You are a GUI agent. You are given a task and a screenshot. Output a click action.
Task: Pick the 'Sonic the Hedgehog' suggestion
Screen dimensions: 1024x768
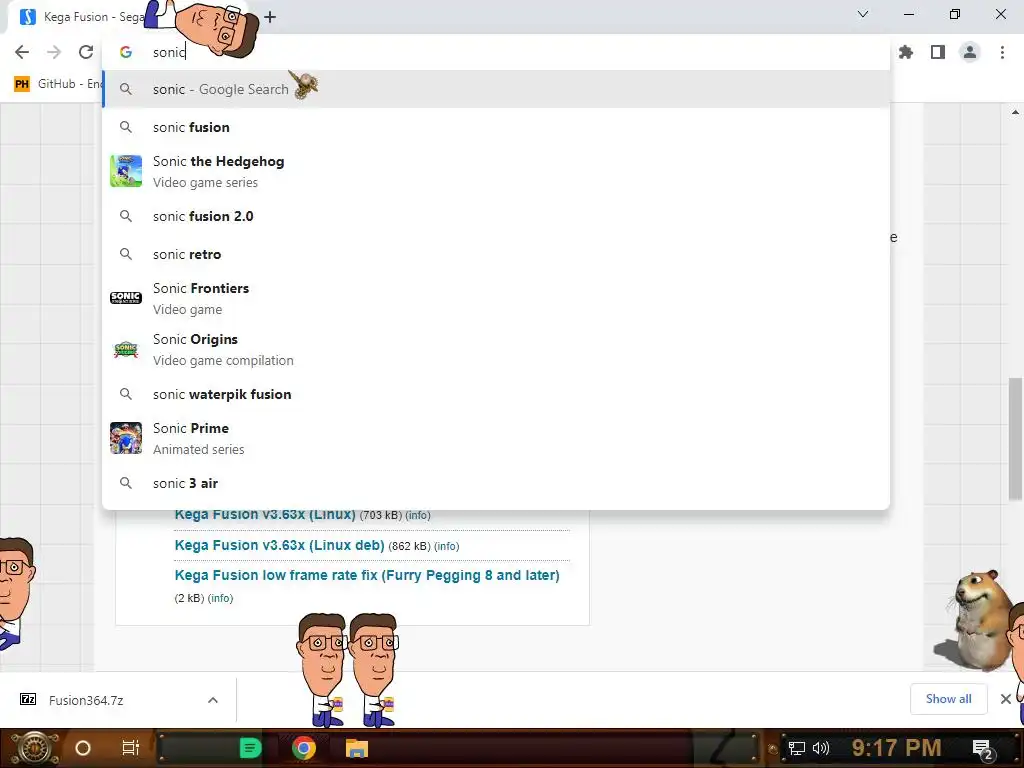point(496,171)
